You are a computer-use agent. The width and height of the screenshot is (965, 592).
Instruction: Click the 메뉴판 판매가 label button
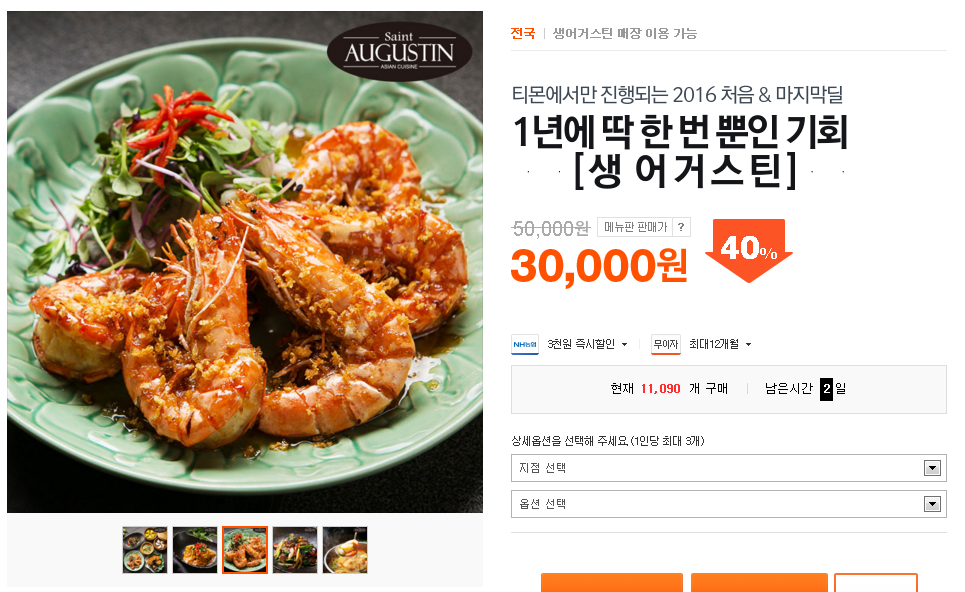coord(635,227)
